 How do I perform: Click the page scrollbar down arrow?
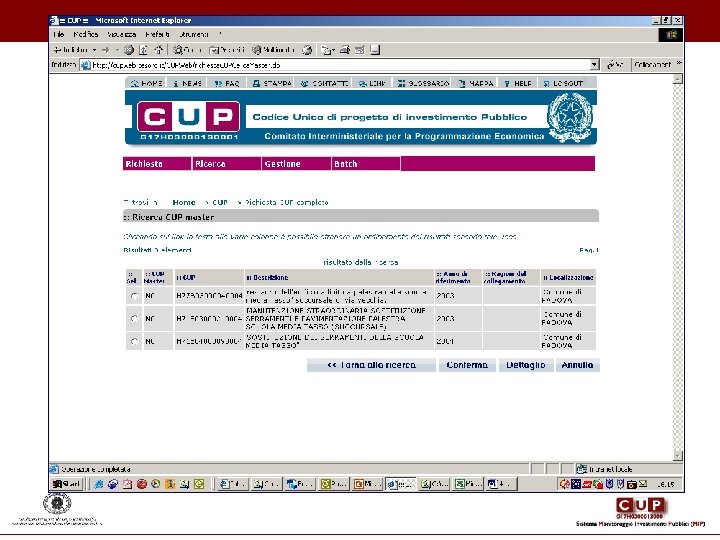(x=678, y=456)
